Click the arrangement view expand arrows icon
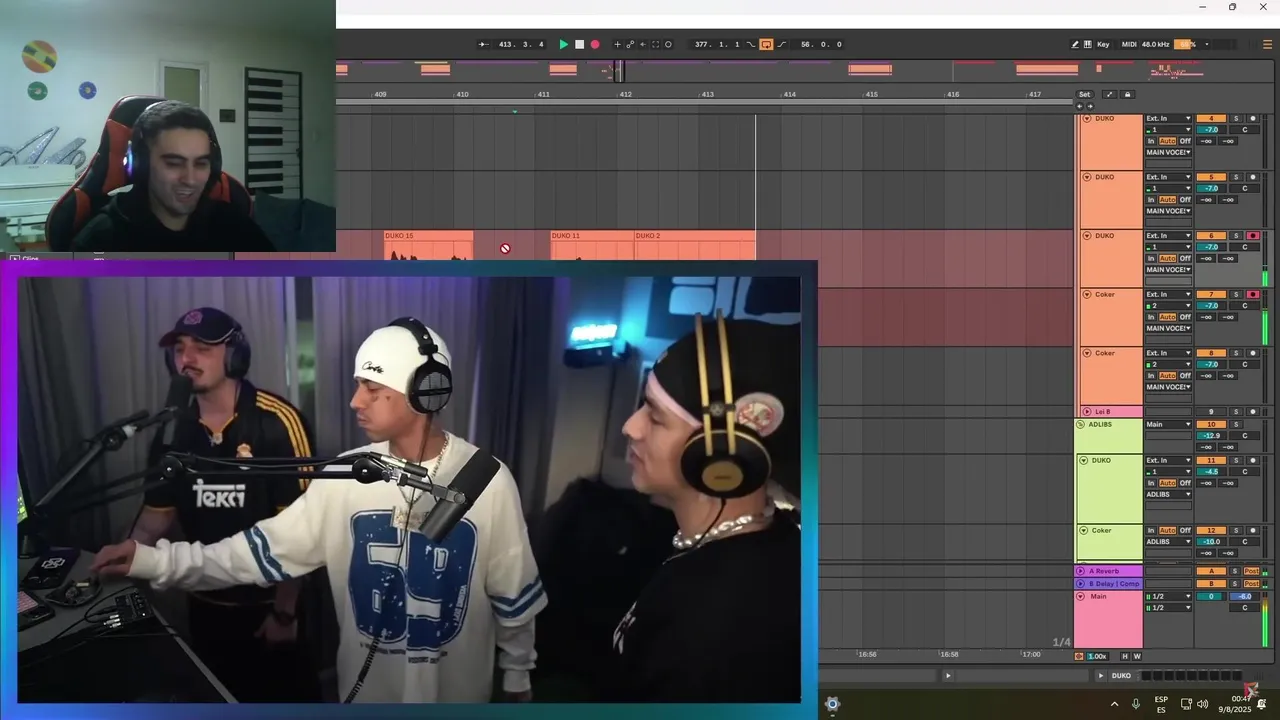 pos(1109,94)
